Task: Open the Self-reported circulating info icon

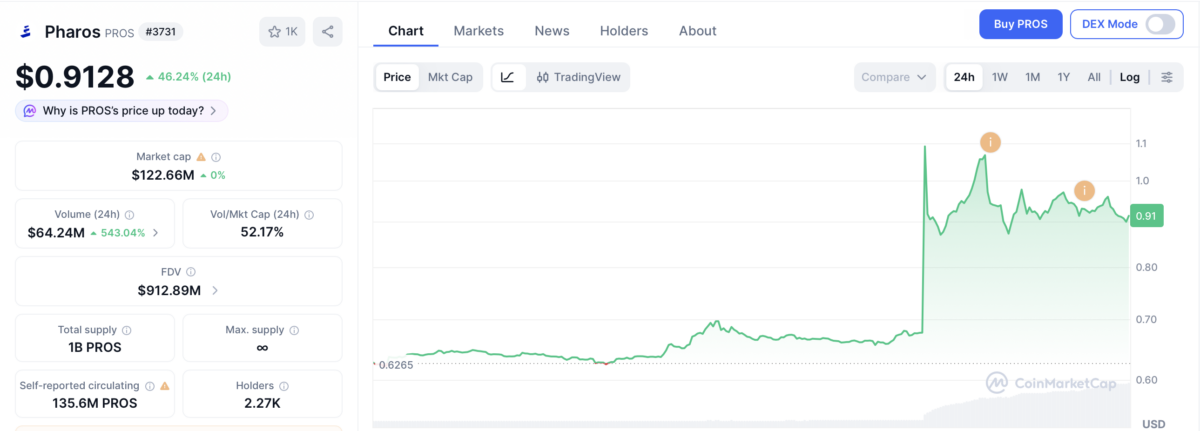Action: 150,386
